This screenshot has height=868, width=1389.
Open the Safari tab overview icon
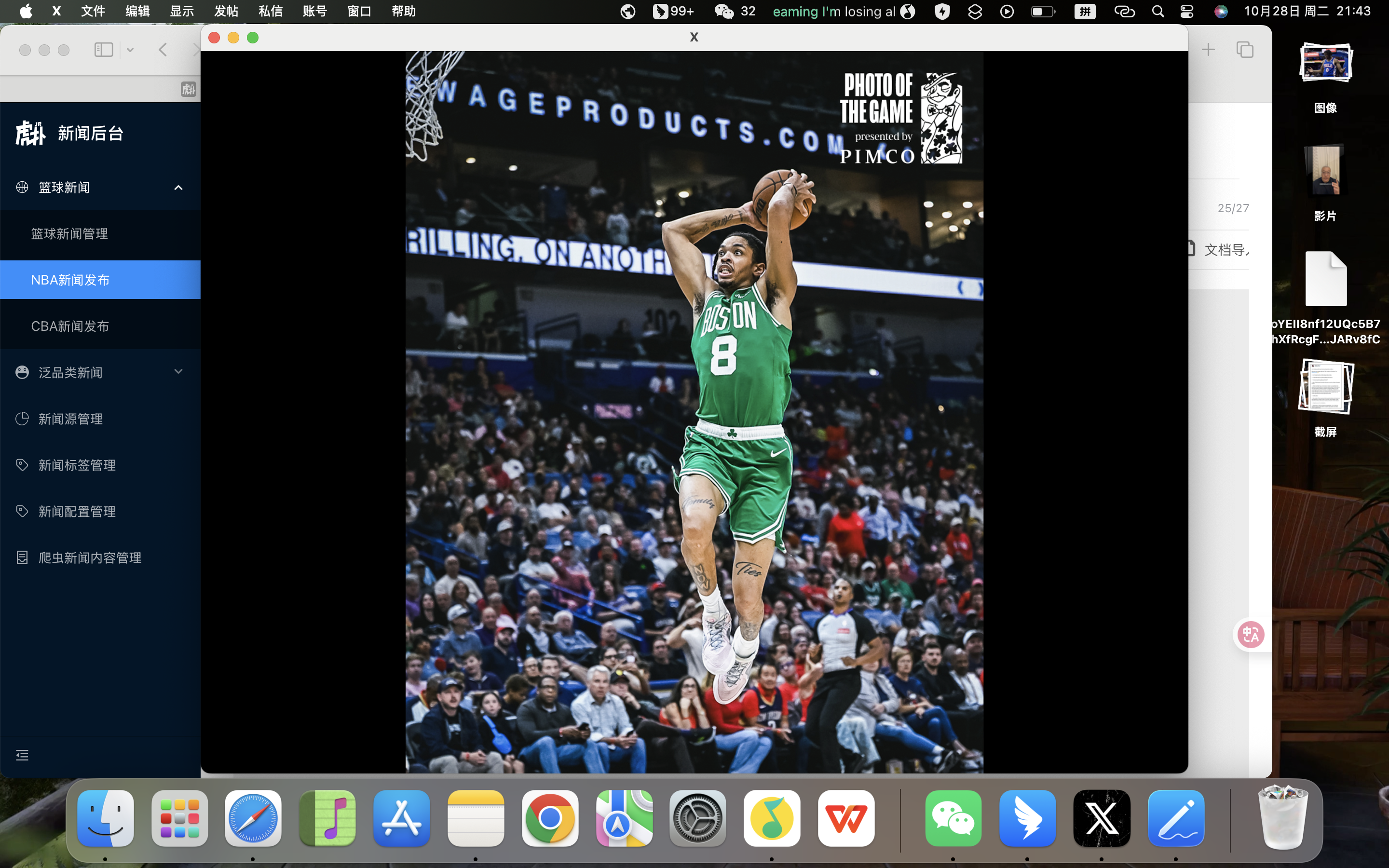point(1244,50)
